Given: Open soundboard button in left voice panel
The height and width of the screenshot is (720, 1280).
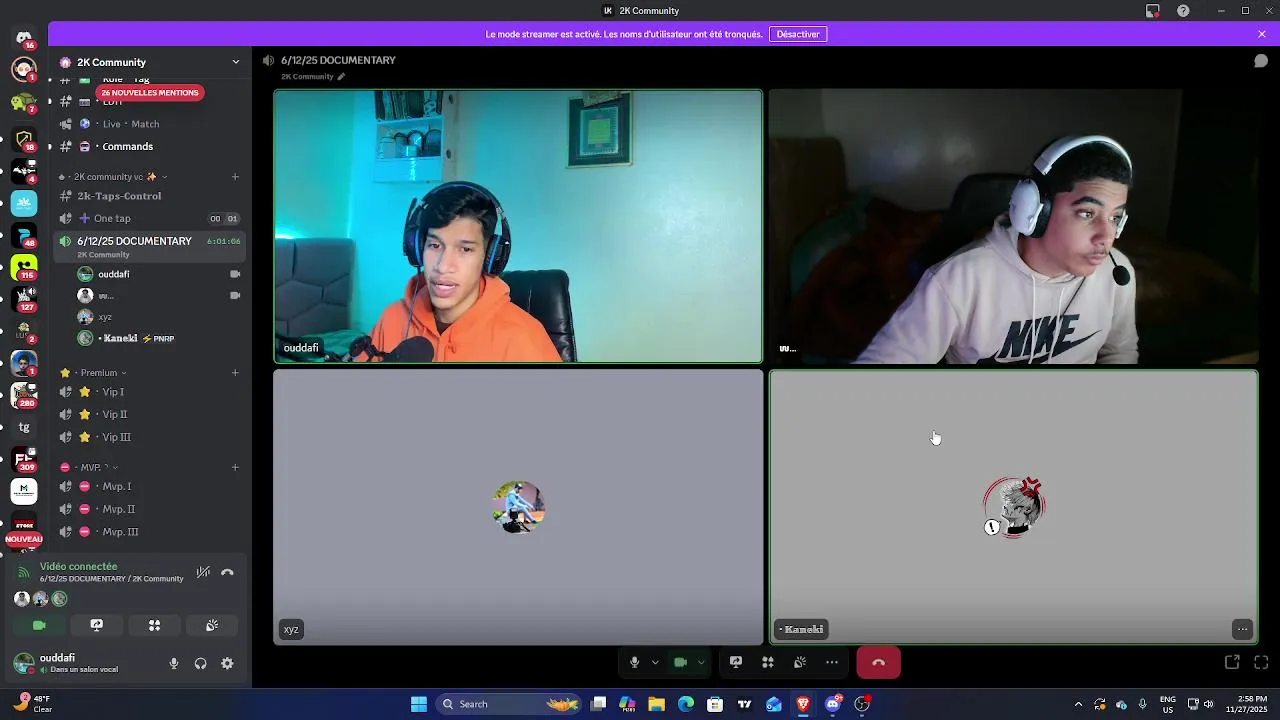Looking at the screenshot, I should coord(212,625).
